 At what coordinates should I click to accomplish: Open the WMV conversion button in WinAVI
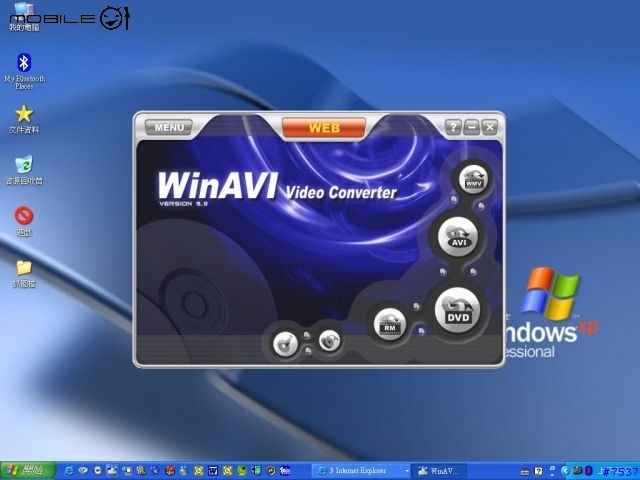(x=473, y=180)
